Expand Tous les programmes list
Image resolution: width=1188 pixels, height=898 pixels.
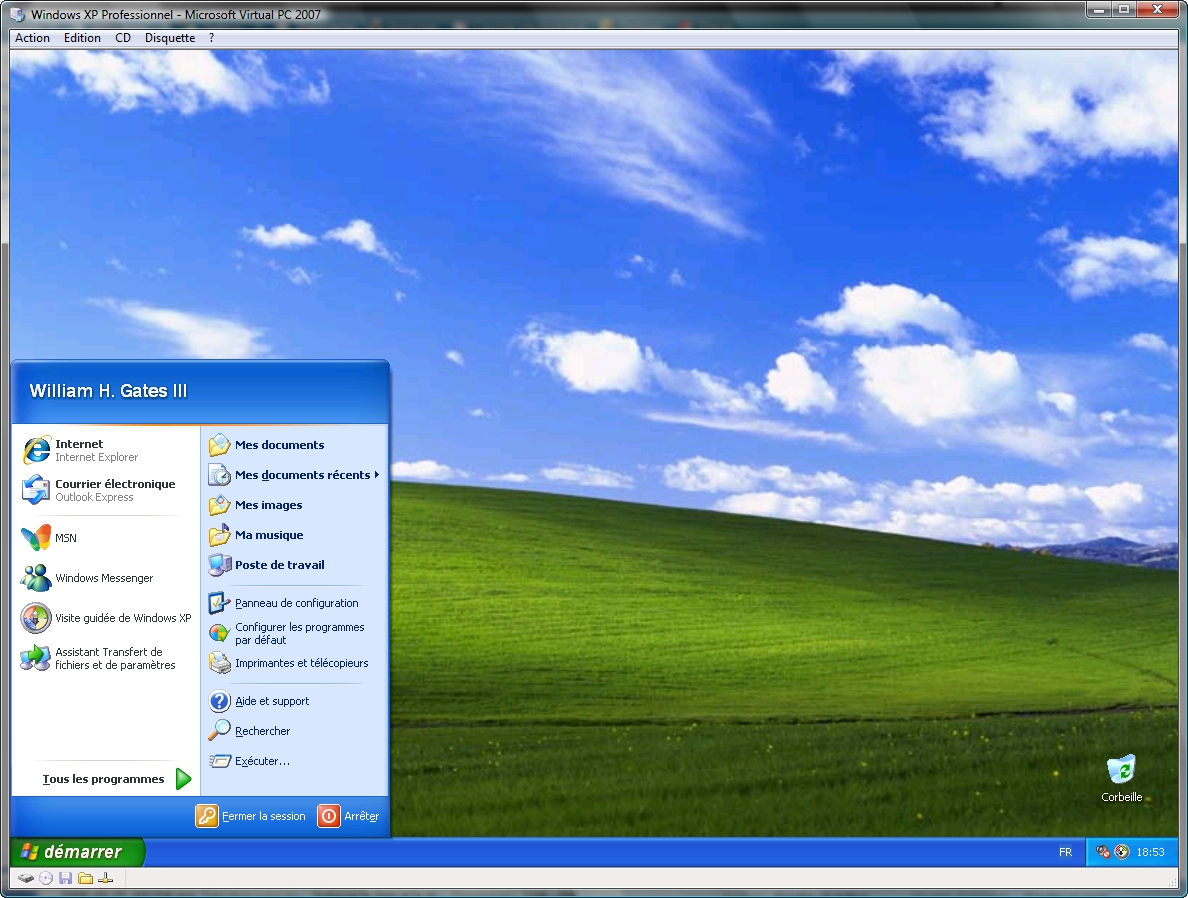(117, 779)
